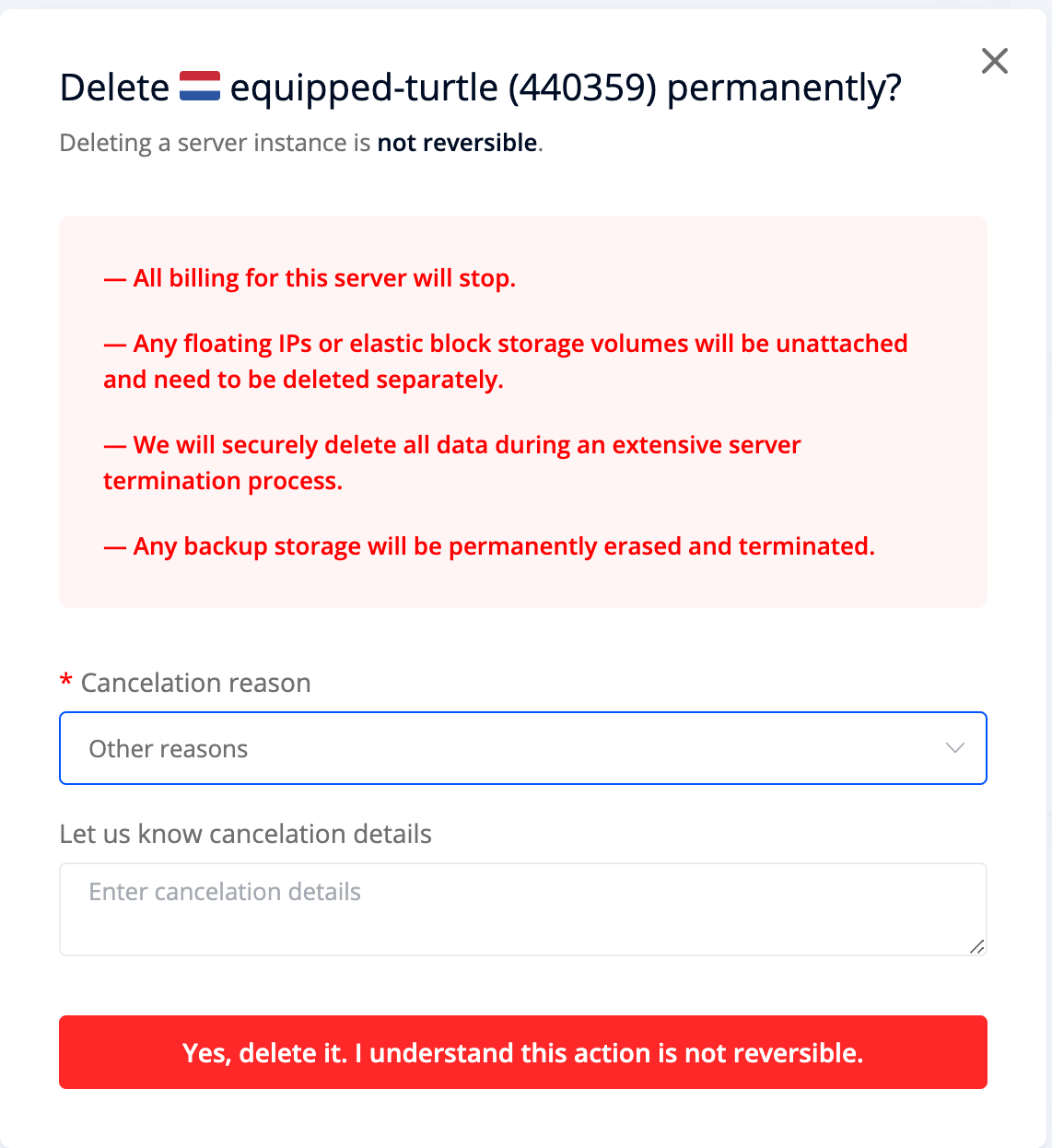Image resolution: width=1052 pixels, height=1148 pixels.
Task: Click the Cancelation reason field label
Action: tap(195, 683)
